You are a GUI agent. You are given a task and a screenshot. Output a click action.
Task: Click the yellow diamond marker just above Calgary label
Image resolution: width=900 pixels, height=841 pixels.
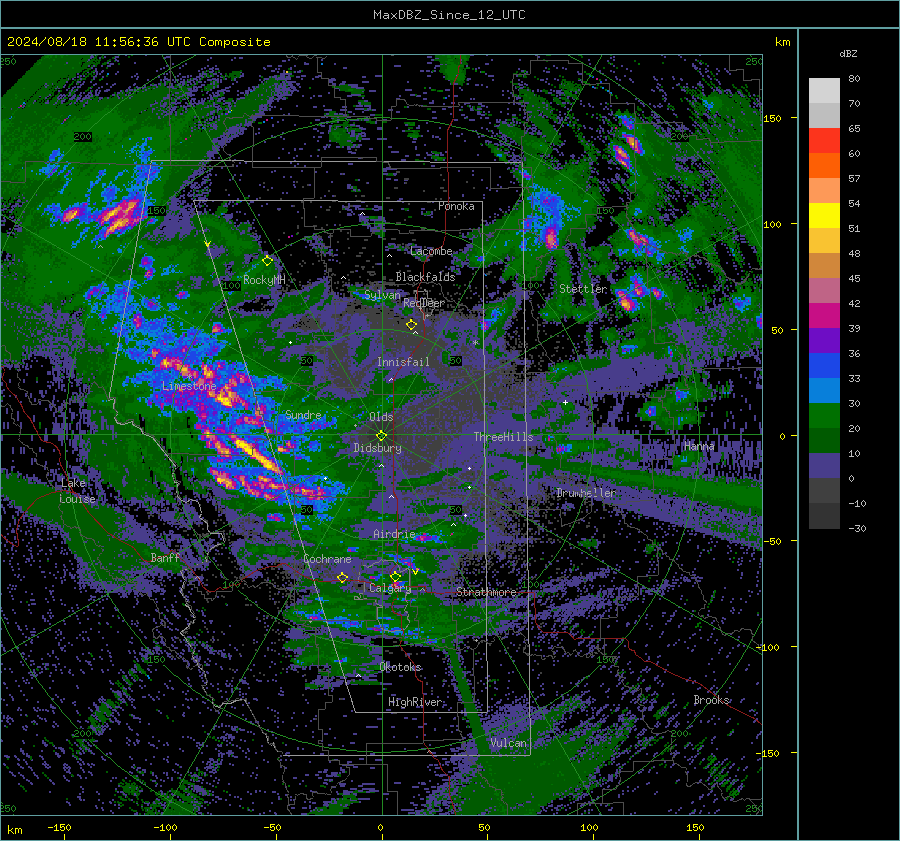(395, 576)
